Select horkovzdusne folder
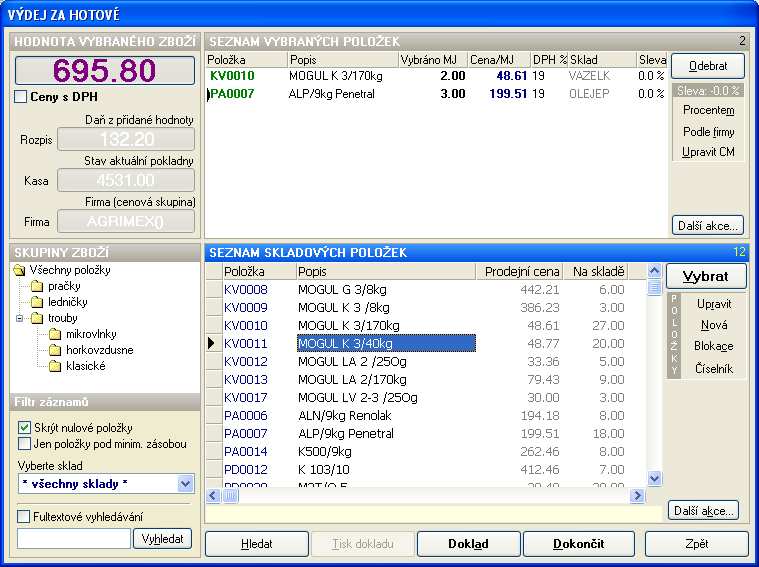This screenshot has width=759, height=567. (99, 350)
